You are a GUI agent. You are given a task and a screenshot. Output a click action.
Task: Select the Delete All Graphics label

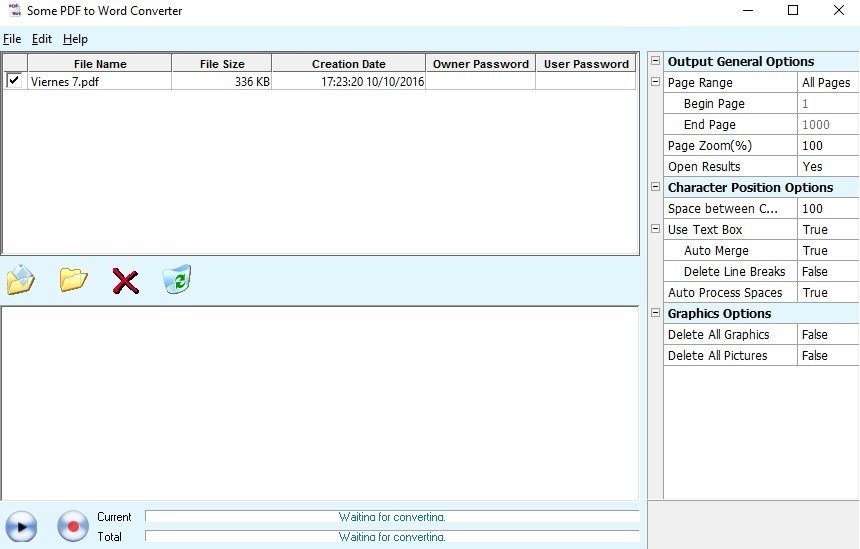[718, 335]
